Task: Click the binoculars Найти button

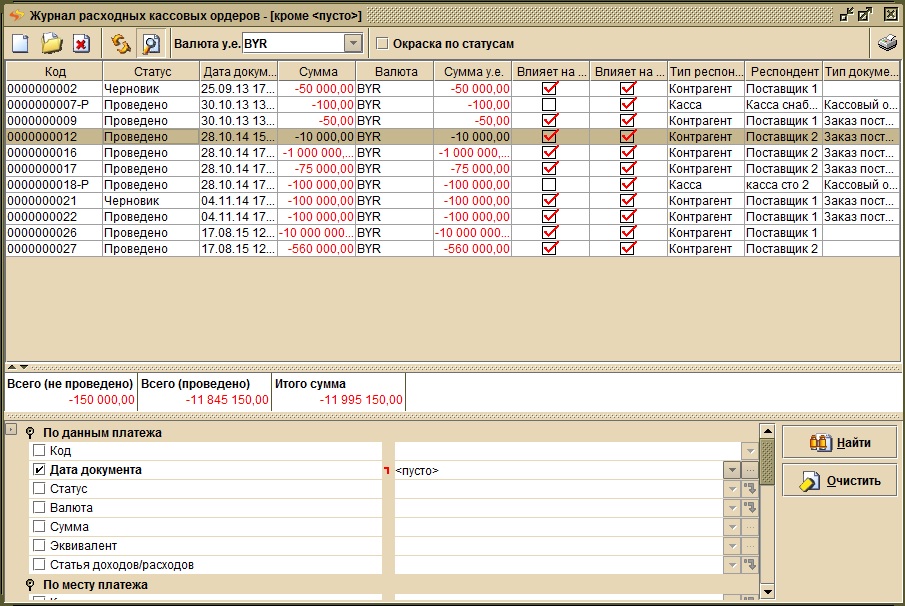Action: tap(839, 443)
